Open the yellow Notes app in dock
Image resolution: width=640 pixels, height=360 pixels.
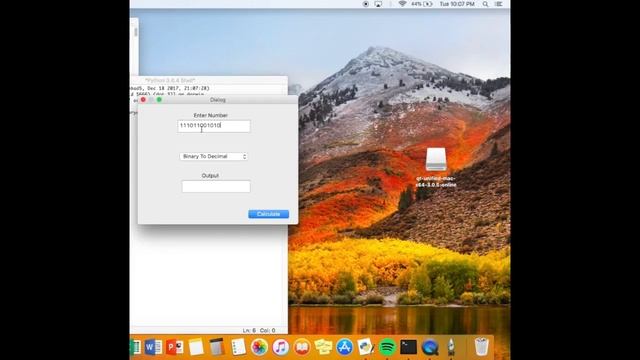pos(196,347)
